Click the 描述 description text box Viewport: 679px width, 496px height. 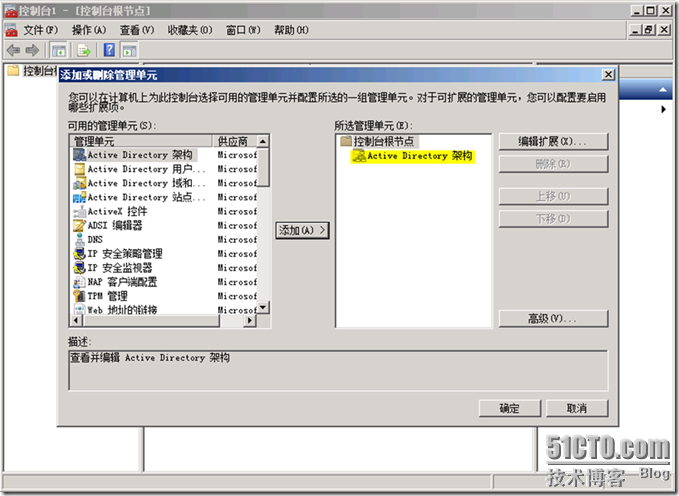pos(338,370)
